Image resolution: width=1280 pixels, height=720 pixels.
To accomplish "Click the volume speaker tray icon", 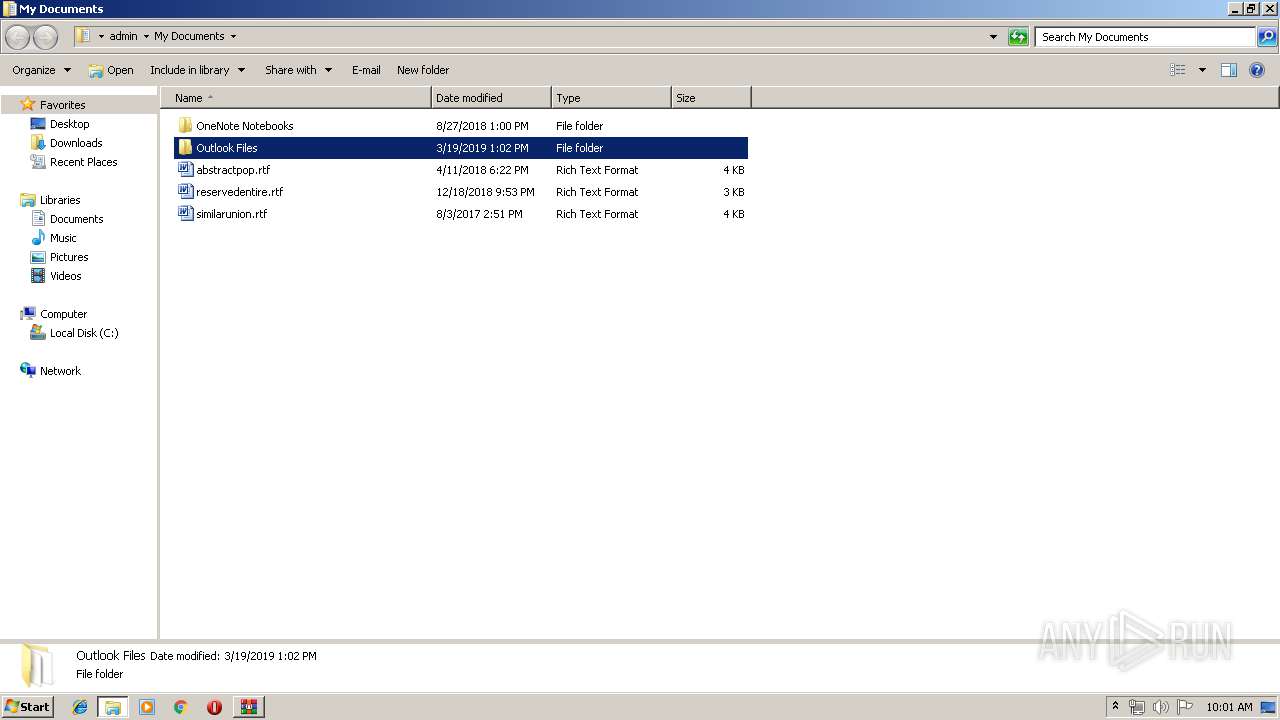I will coord(1161,707).
